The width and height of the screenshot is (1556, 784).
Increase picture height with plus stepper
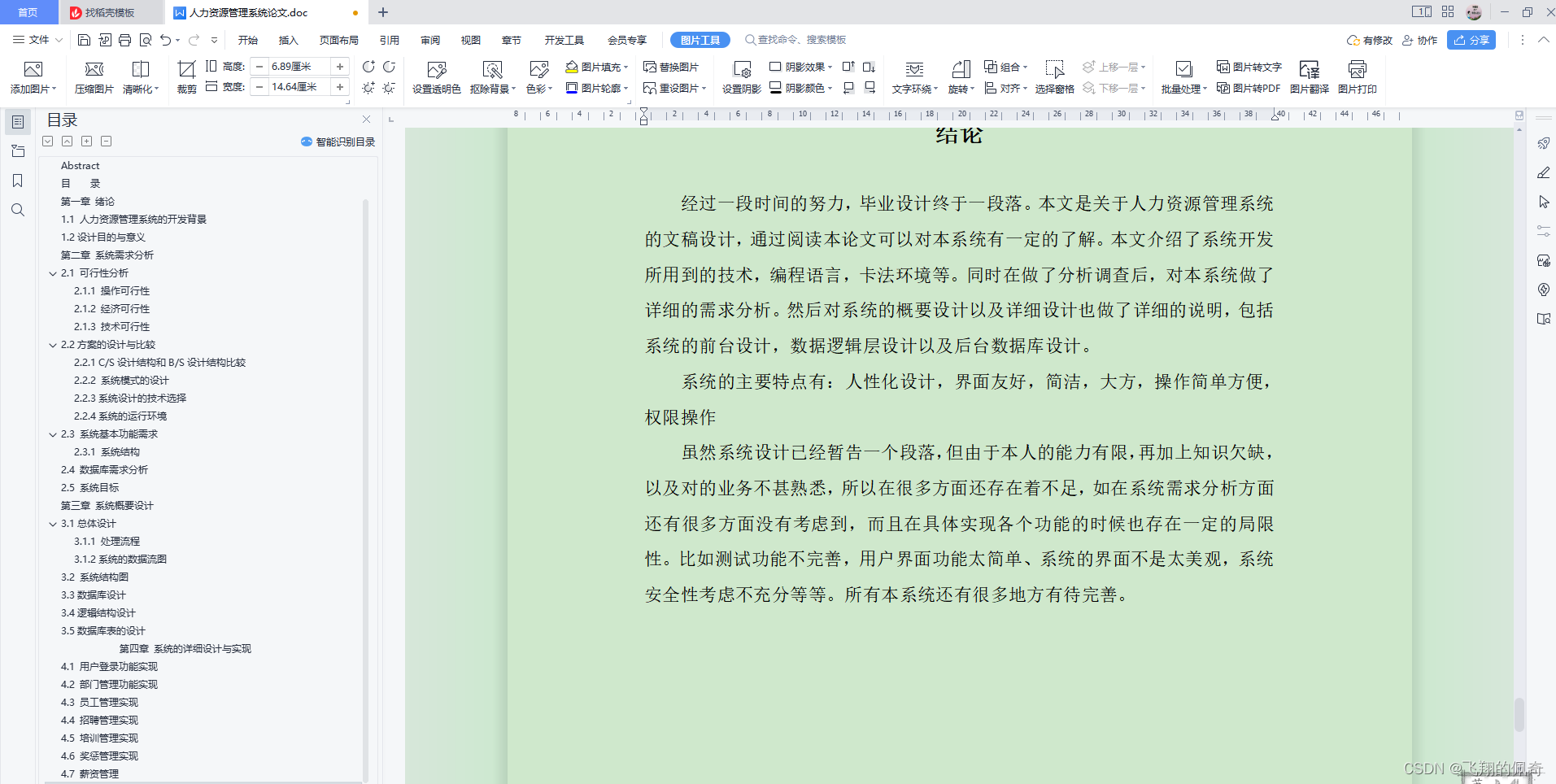[x=340, y=67]
